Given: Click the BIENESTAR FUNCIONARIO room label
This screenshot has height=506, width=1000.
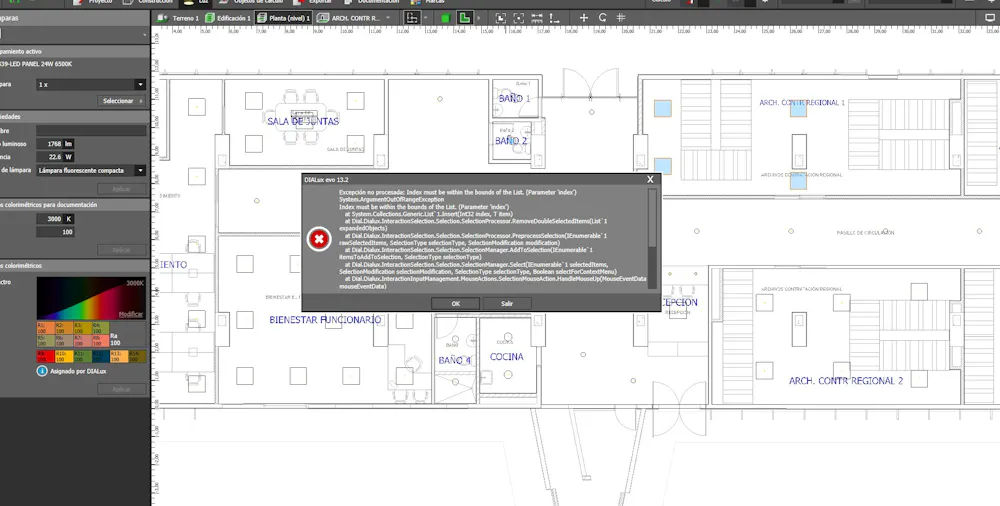Looking at the screenshot, I should [325, 320].
